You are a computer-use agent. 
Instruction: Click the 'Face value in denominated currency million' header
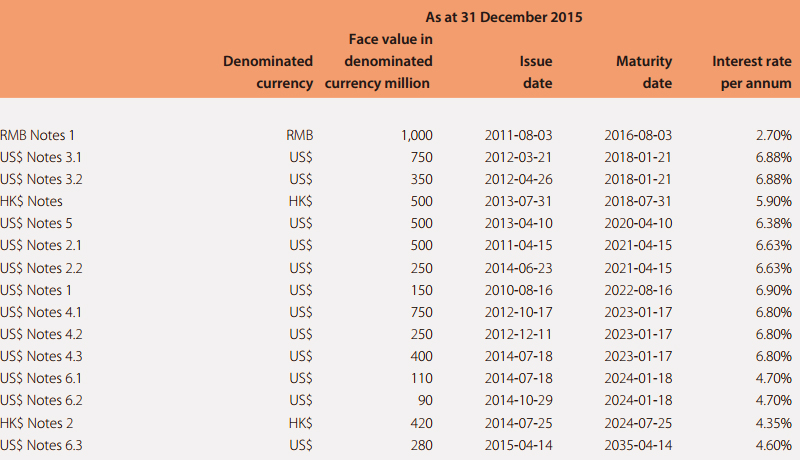[x=379, y=61]
